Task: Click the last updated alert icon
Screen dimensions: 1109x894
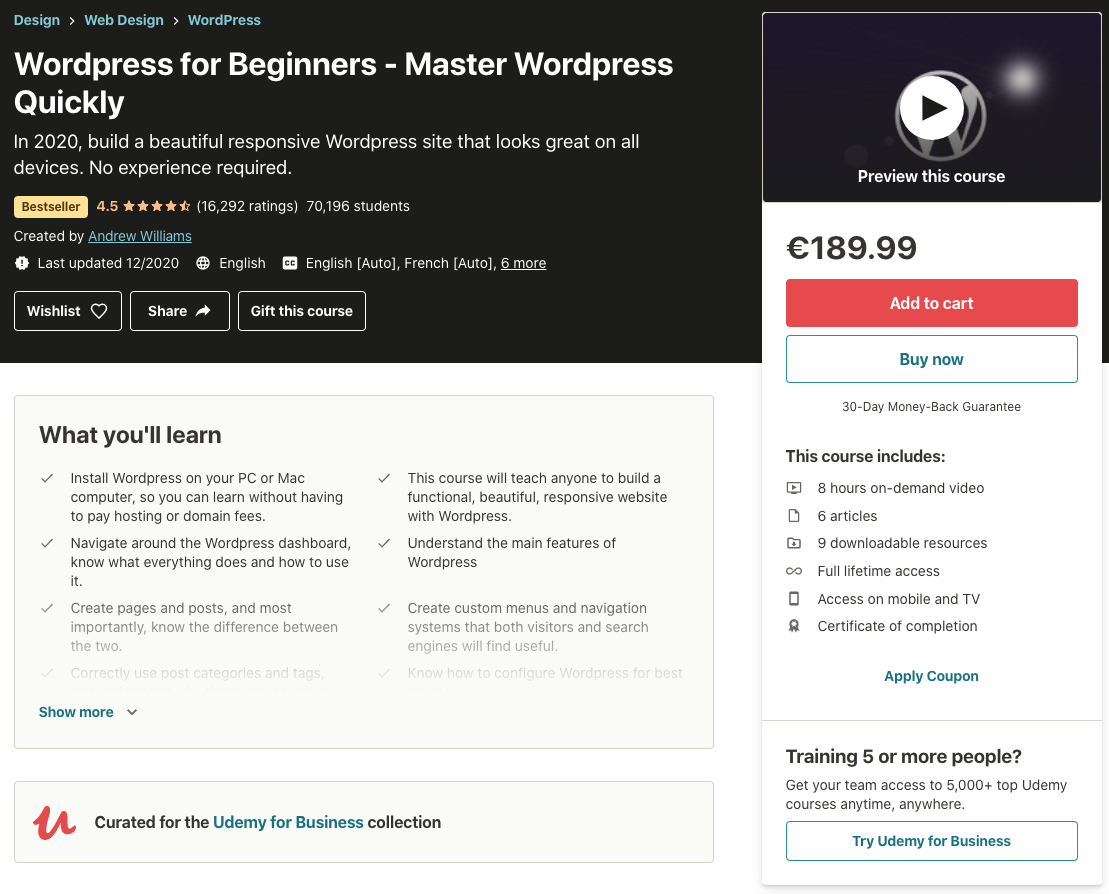Action: [22, 263]
